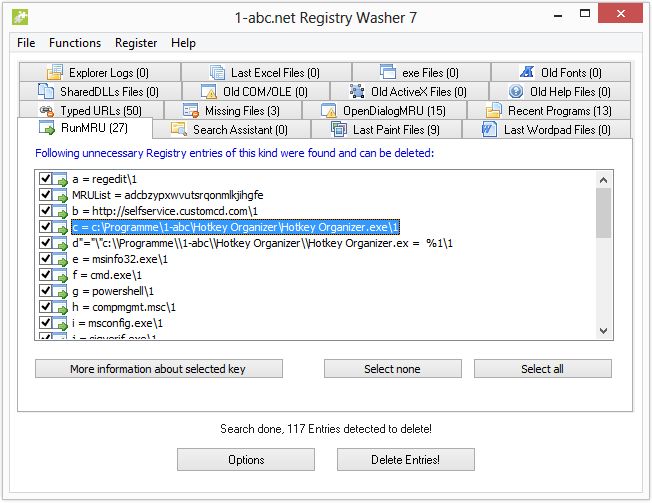Click the Search Assistant tab icon

(x=179, y=130)
